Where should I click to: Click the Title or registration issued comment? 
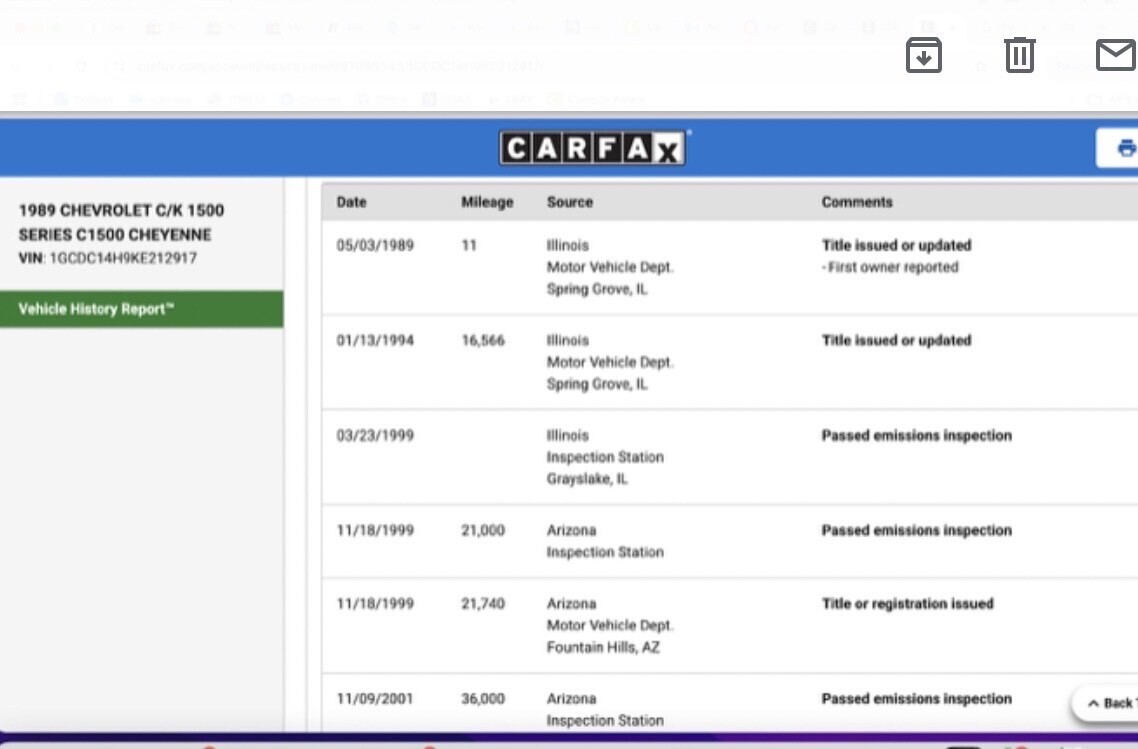coord(907,604)
